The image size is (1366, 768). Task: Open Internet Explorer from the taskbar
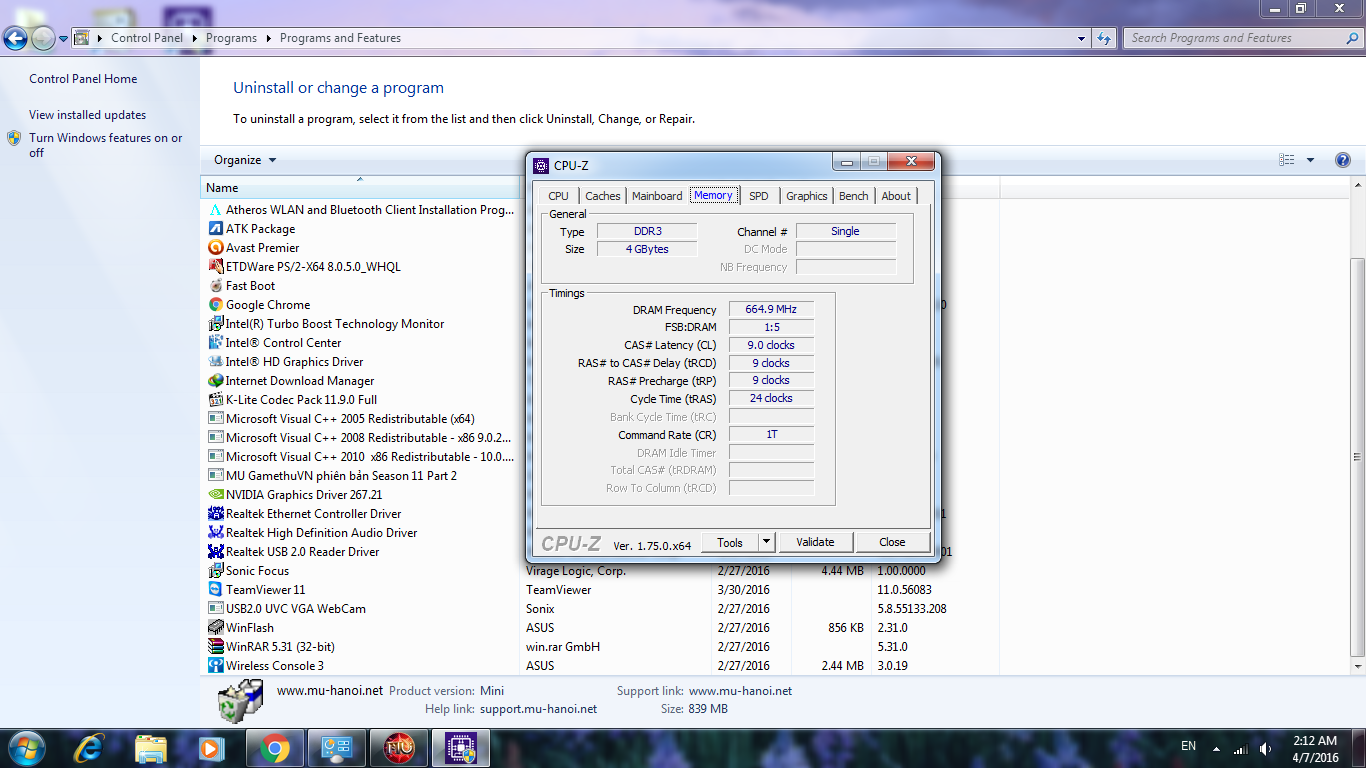[x=89, y=747]
